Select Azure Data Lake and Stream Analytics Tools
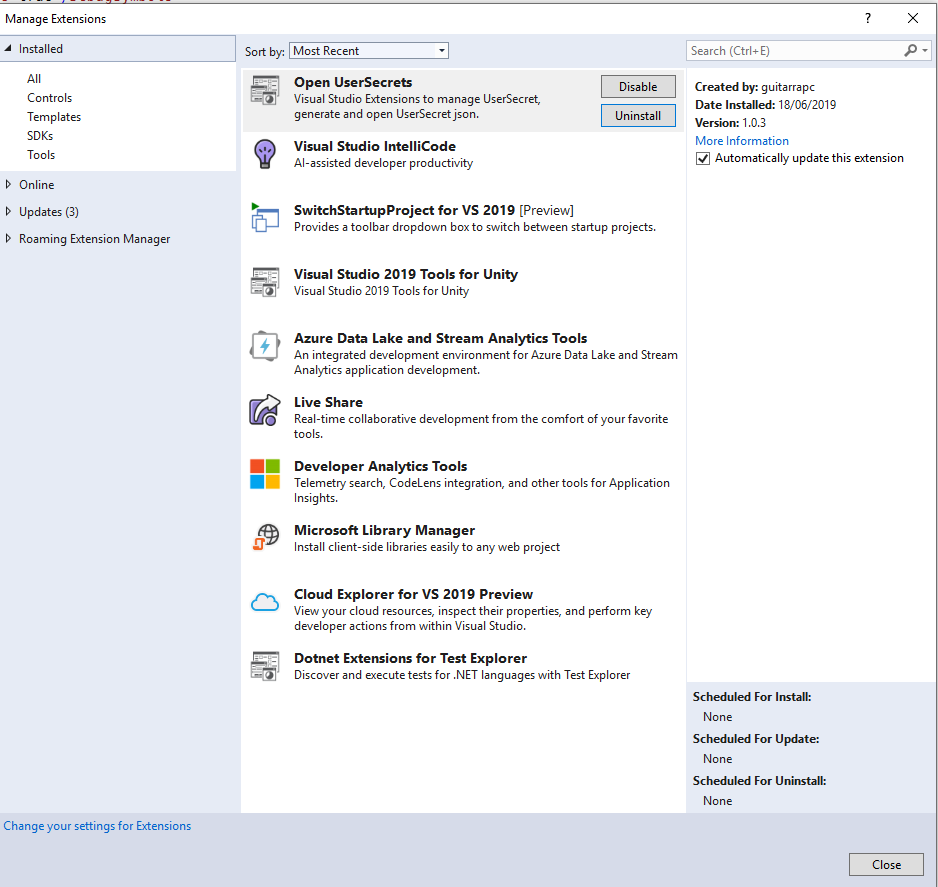This screenshot has width=938, height=887. click(x=441, y=339)
